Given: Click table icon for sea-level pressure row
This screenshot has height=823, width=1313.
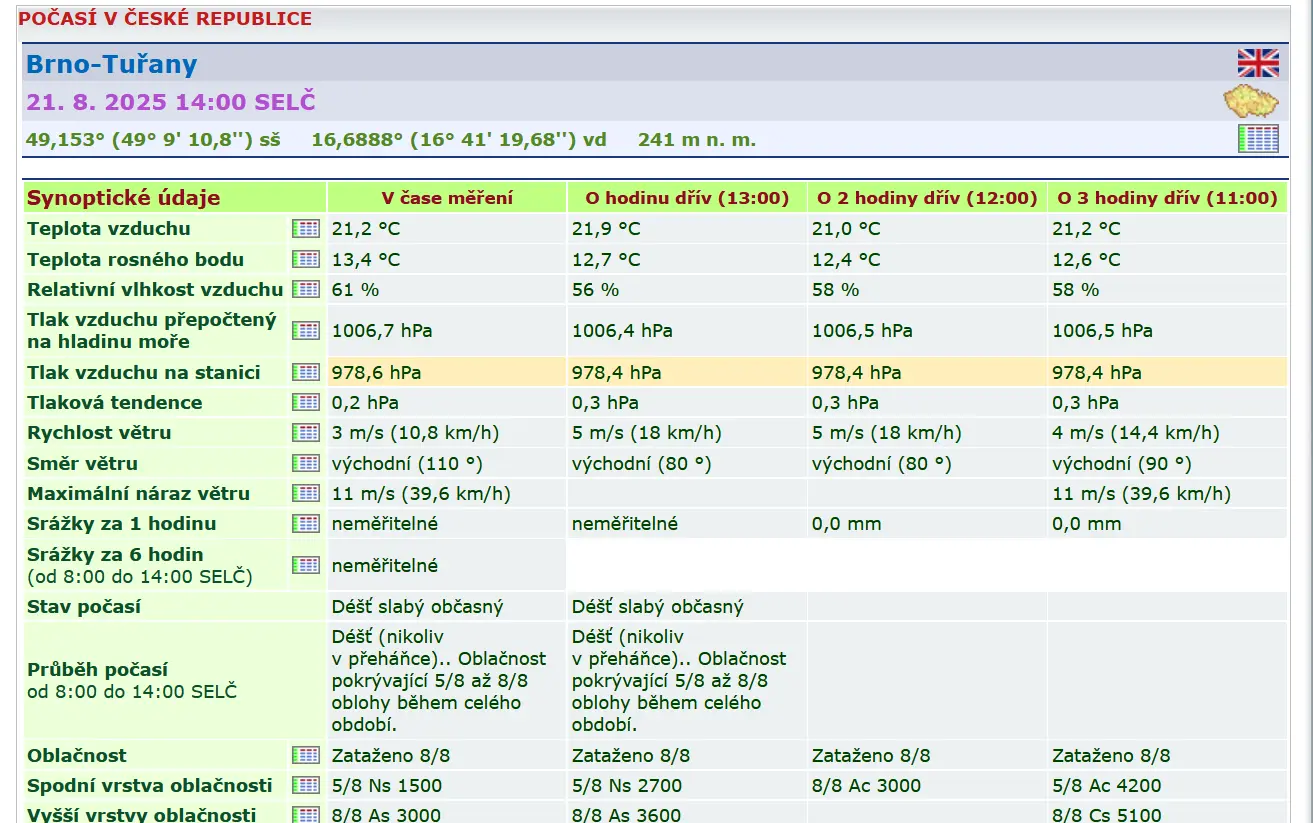Looking at the screenshot, I should [306, 330].
